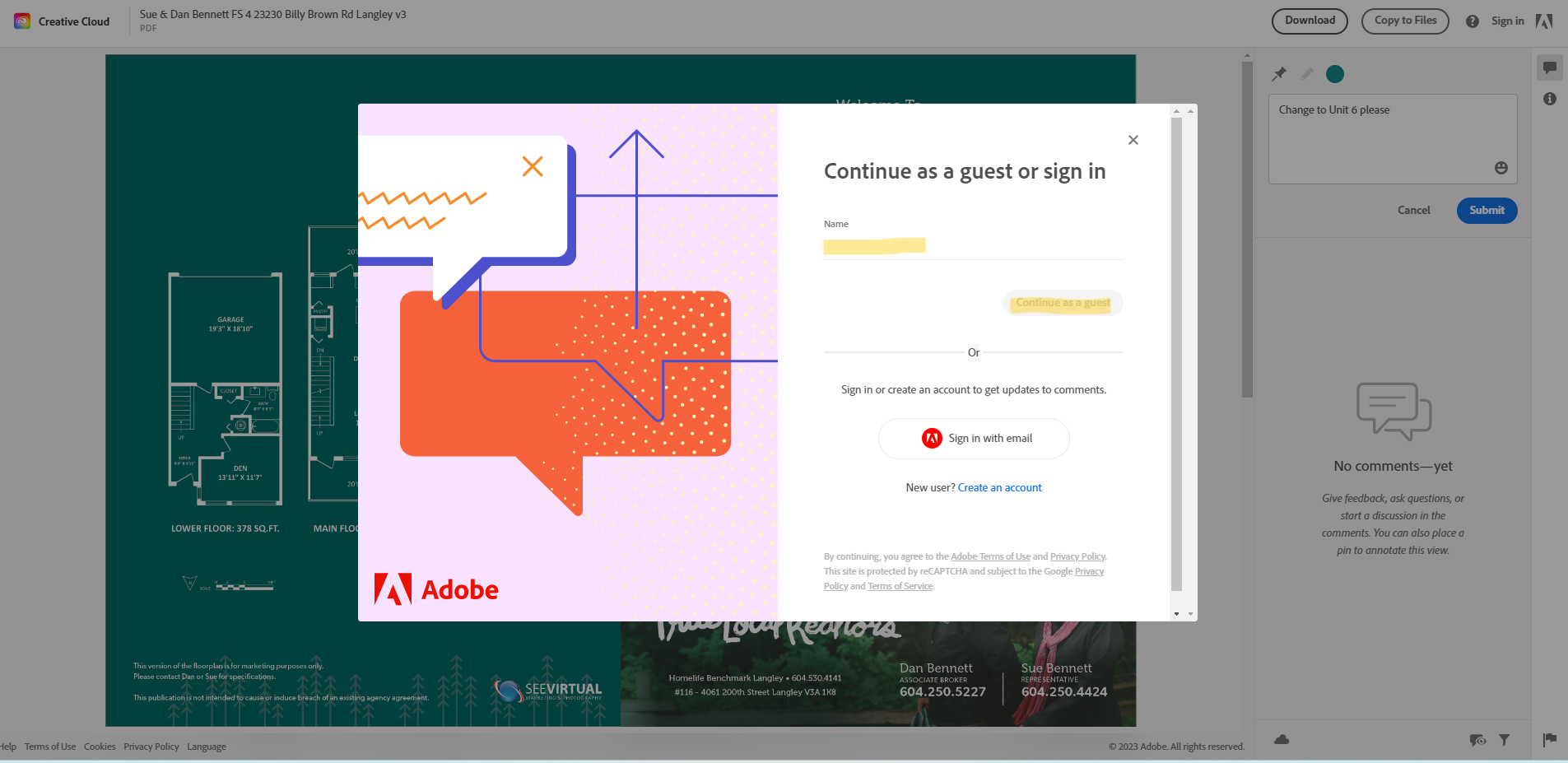Screen dimensions: 1568x763
Task: Open footer Cookies link
Action: (100, 747)
